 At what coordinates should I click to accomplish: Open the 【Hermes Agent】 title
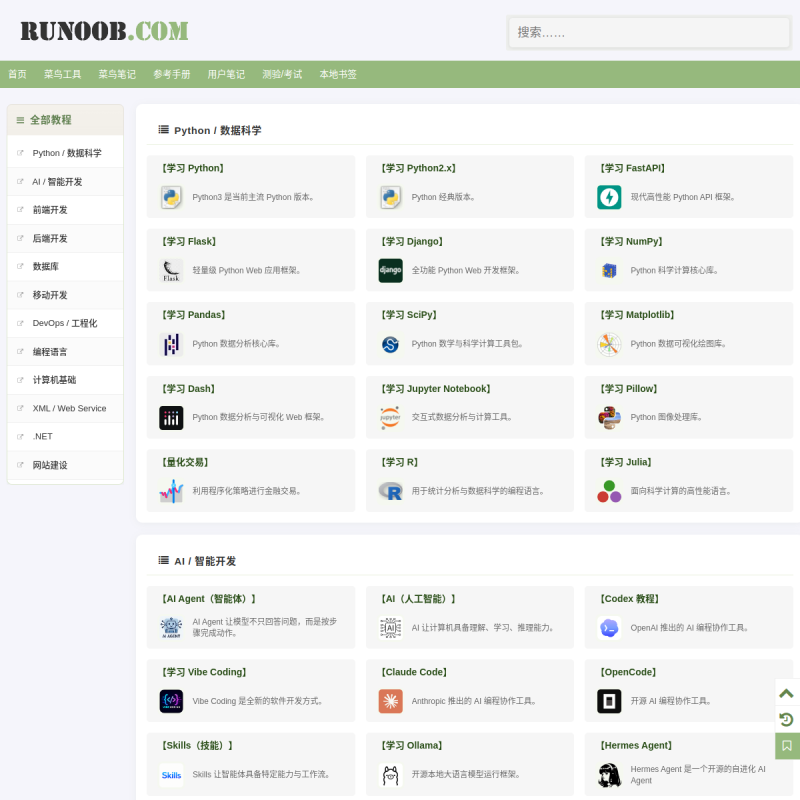pos(636,745)
